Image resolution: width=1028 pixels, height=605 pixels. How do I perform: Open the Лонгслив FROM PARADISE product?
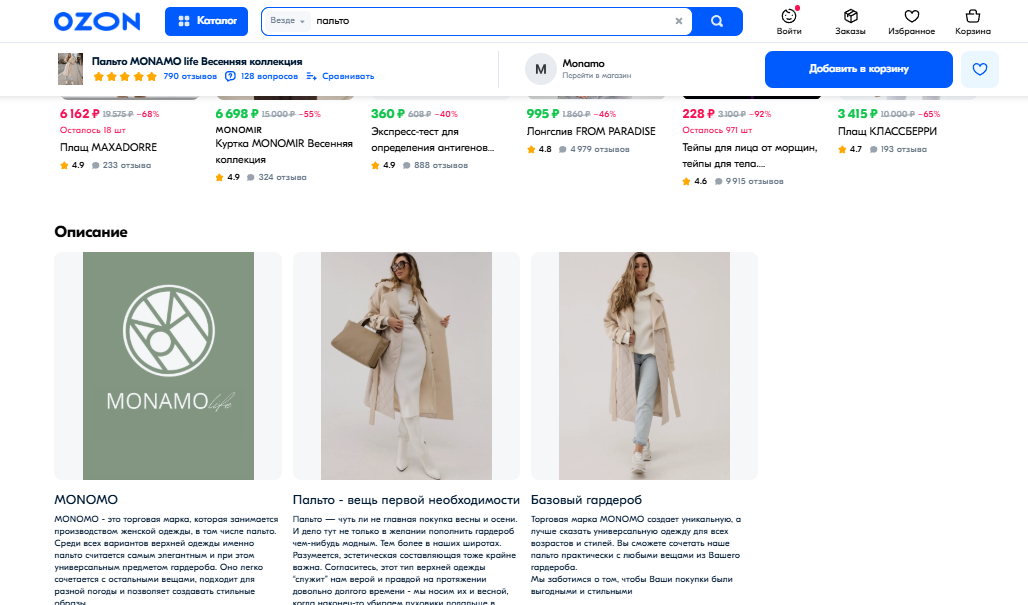(590, 131)
